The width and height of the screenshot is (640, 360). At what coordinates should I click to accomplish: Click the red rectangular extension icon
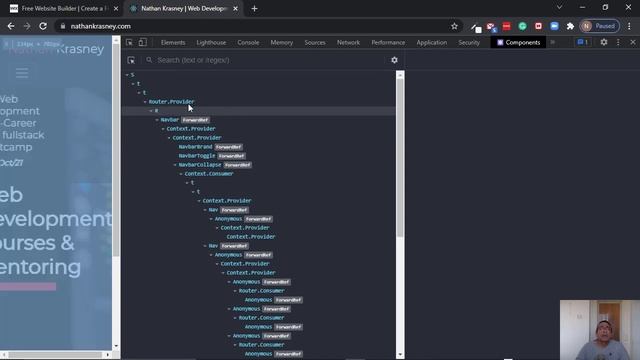507,26
